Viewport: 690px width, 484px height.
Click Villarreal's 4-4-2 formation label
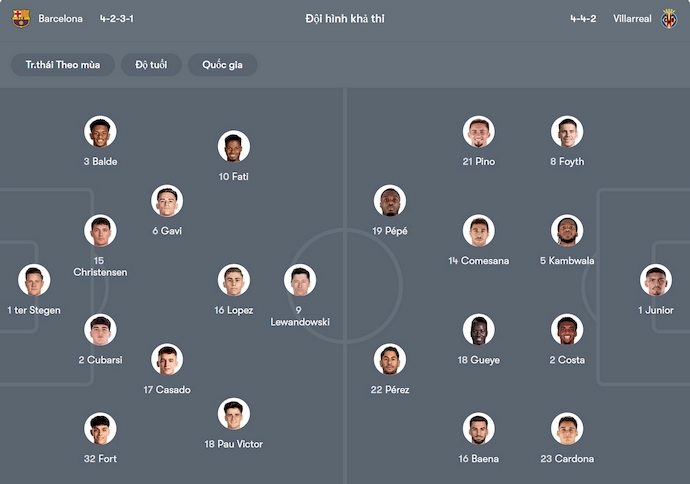(x=582, y=19)
